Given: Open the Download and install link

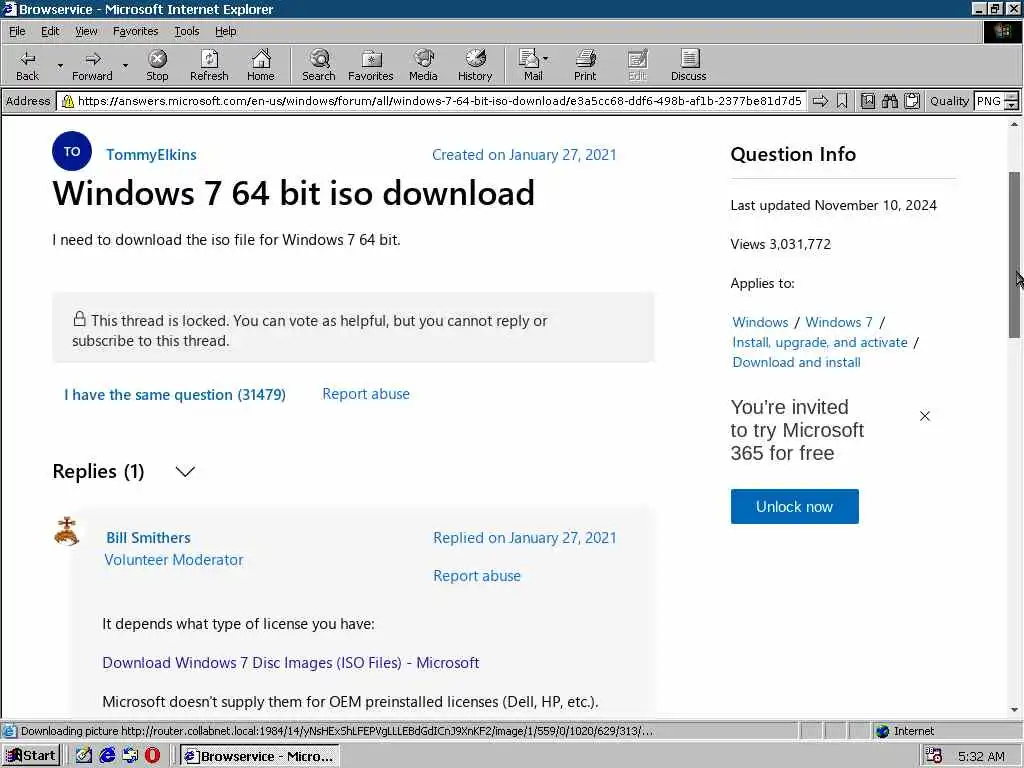Looking at the screenshot, I should 796,362.
